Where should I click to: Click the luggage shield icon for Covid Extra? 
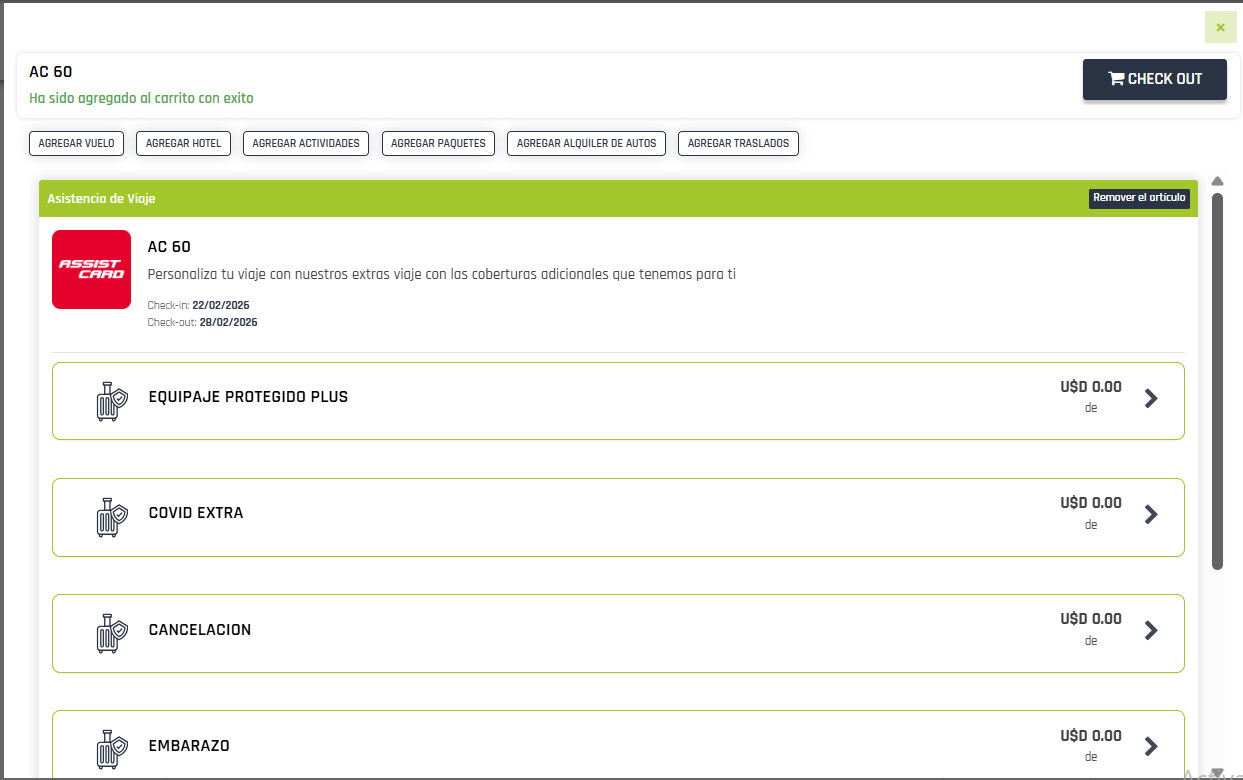[x=111, y=517]
